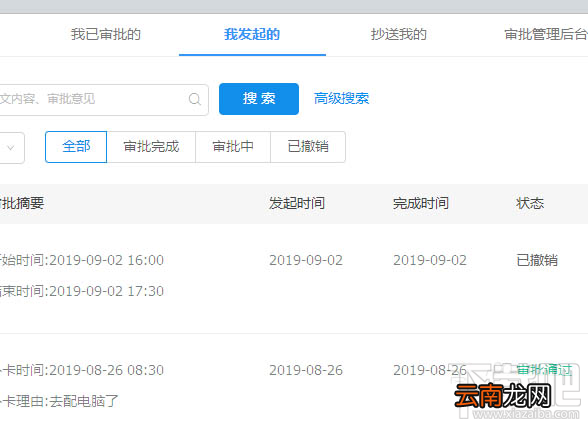Image resolution: width=588 pixels, height=424 pixels.
Task: Click the 发起时间 column header
Action: tap(297, 204)
